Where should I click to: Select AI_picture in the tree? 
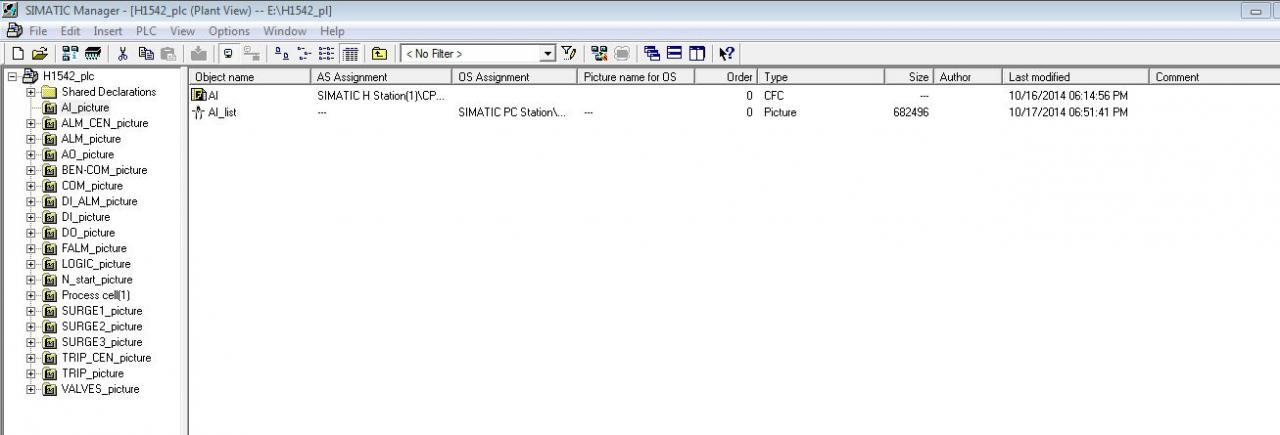tap(85, 107)
